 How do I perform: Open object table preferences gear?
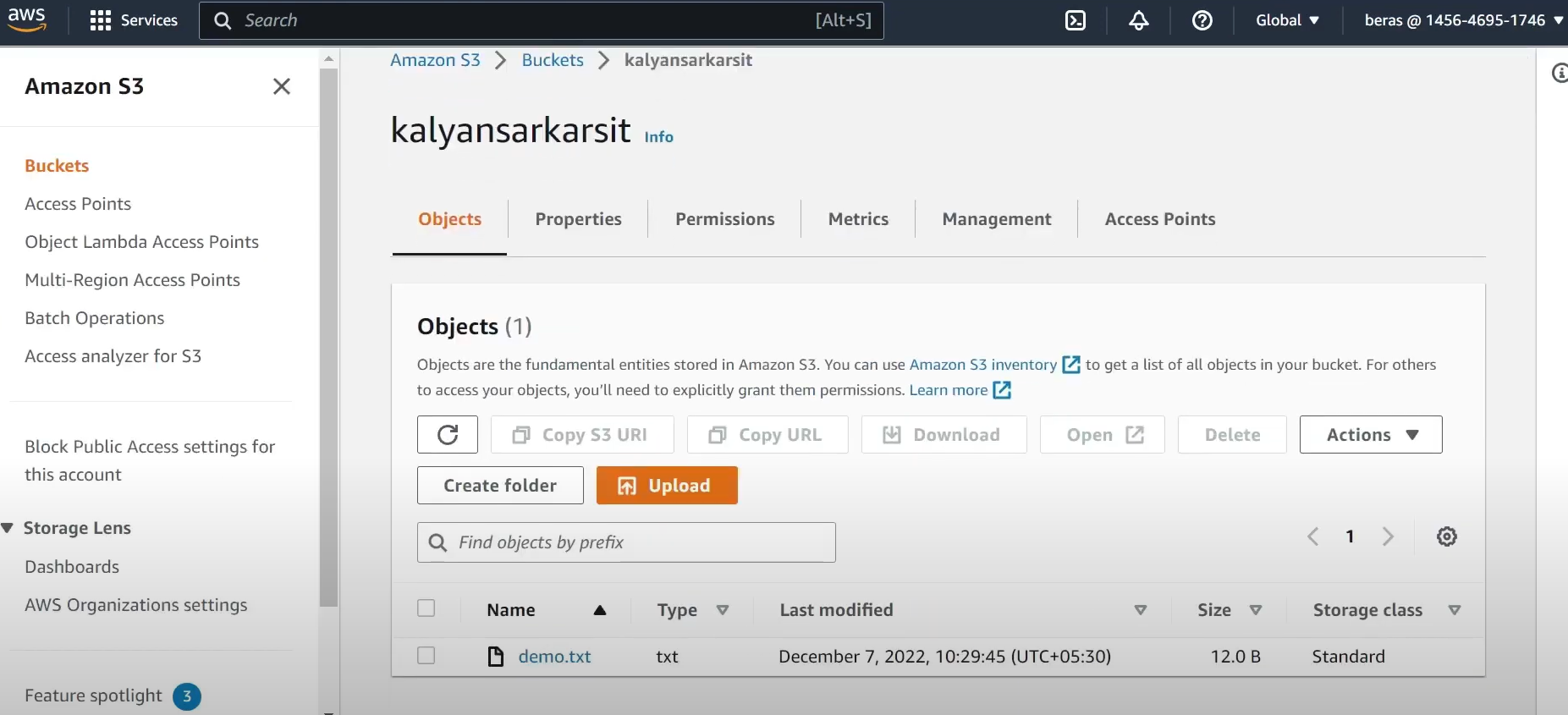pyautogui.click(x=1447, y=536)
